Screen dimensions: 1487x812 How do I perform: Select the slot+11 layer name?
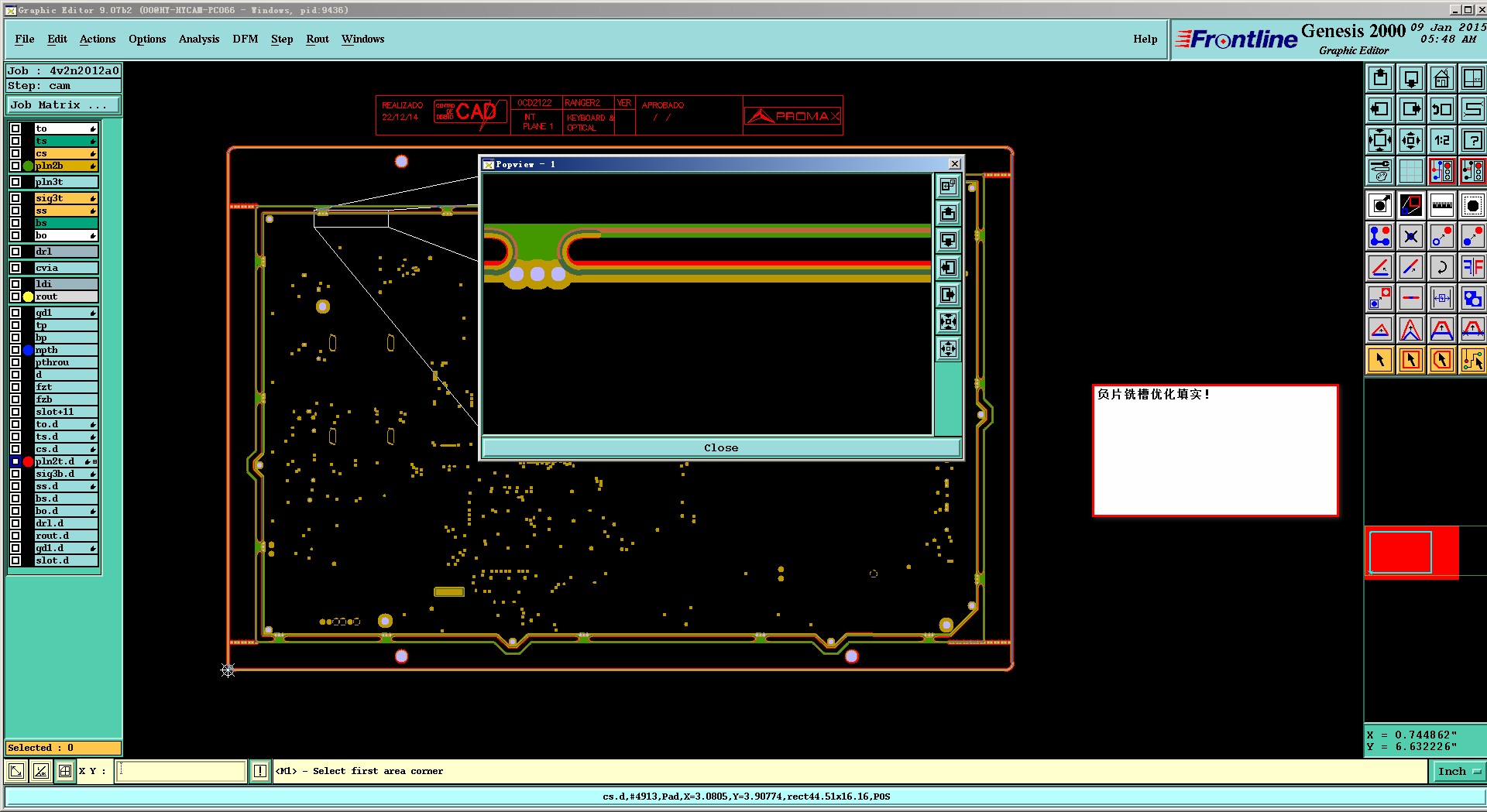66,412
